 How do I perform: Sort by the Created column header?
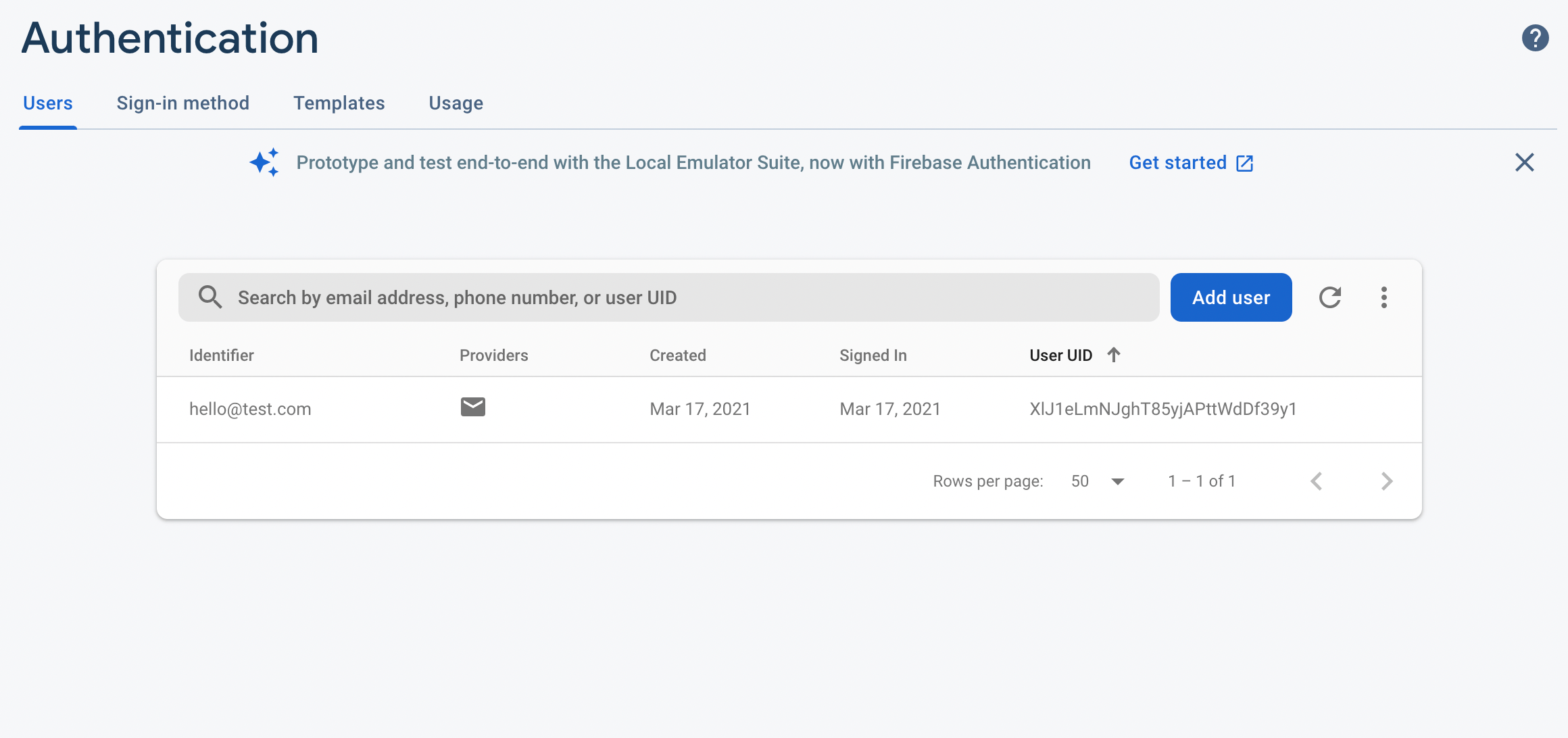(x=677, y=355)
